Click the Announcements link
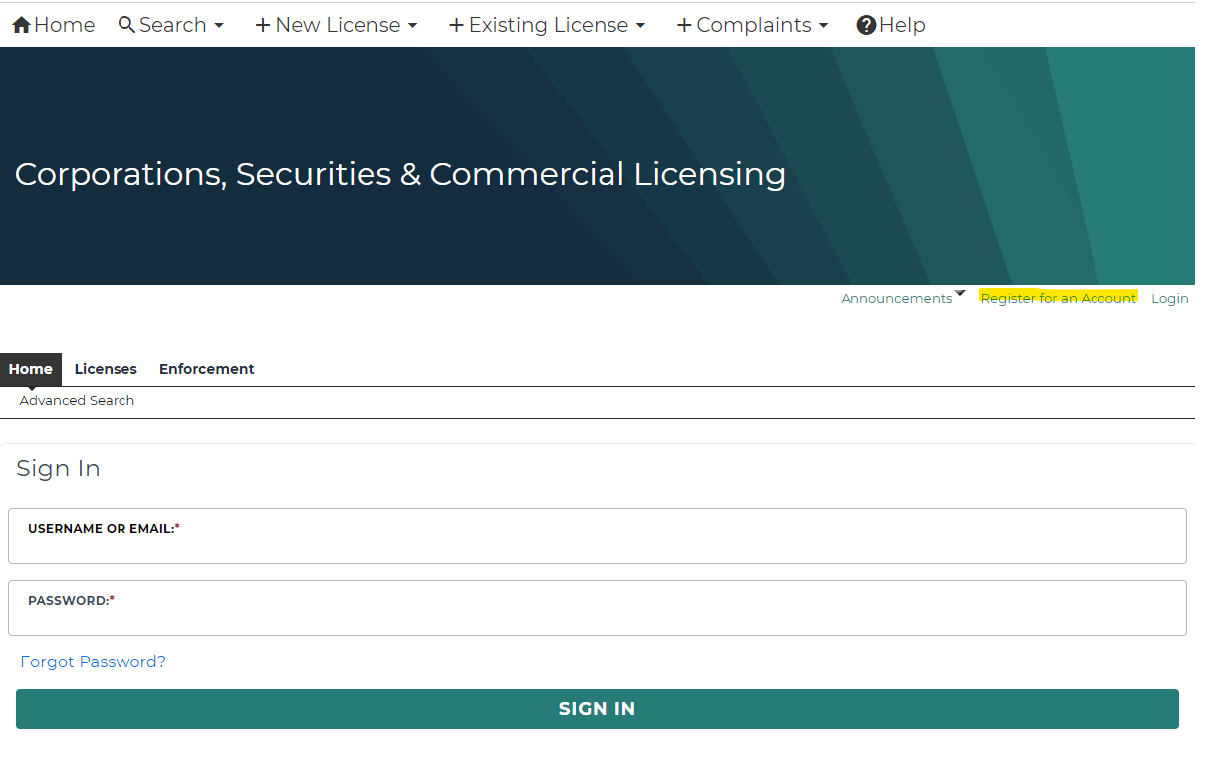 click(897, 298)
